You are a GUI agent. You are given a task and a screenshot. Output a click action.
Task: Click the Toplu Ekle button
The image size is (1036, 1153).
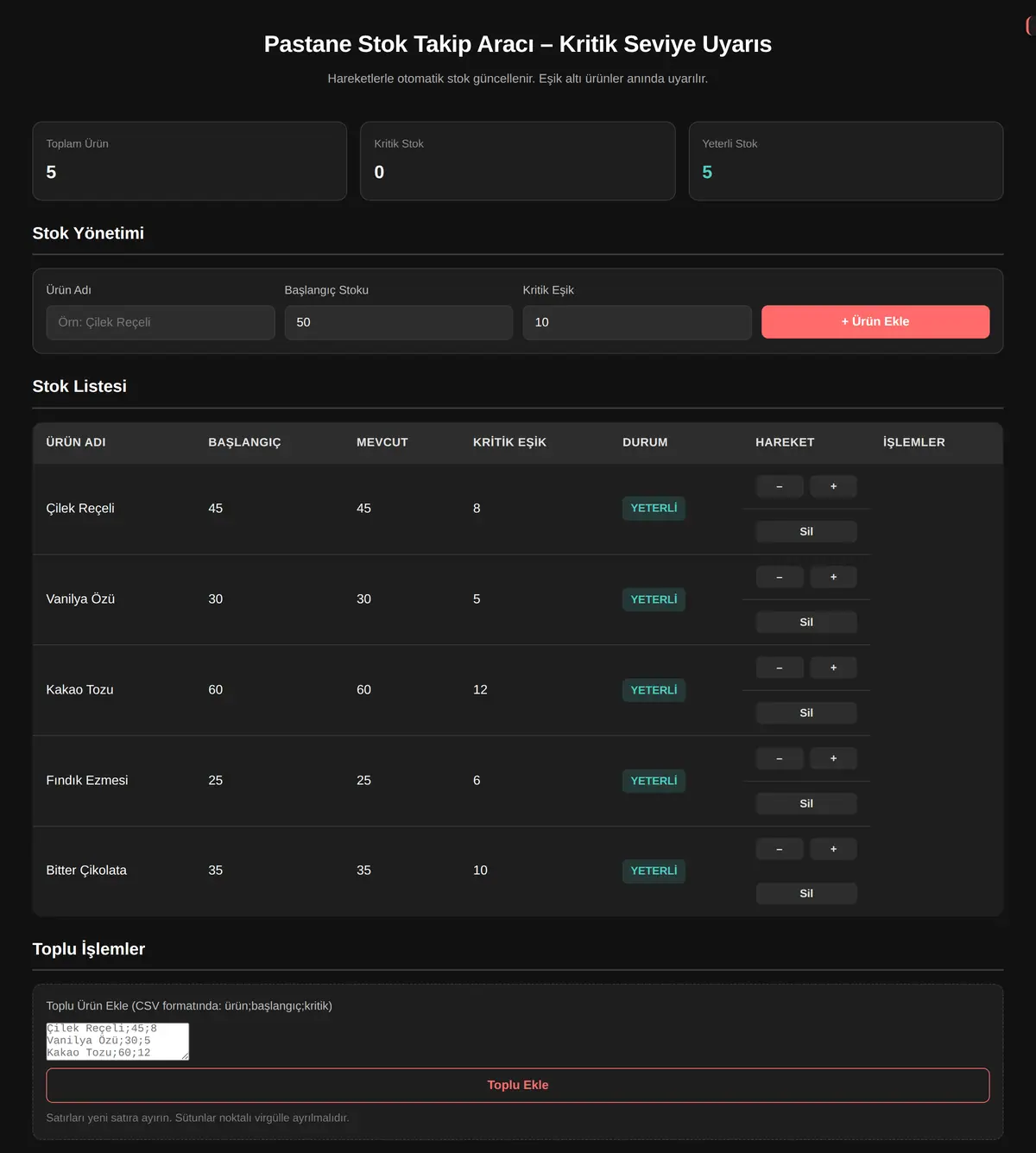pyautogui.click(x=518, y=1085)
